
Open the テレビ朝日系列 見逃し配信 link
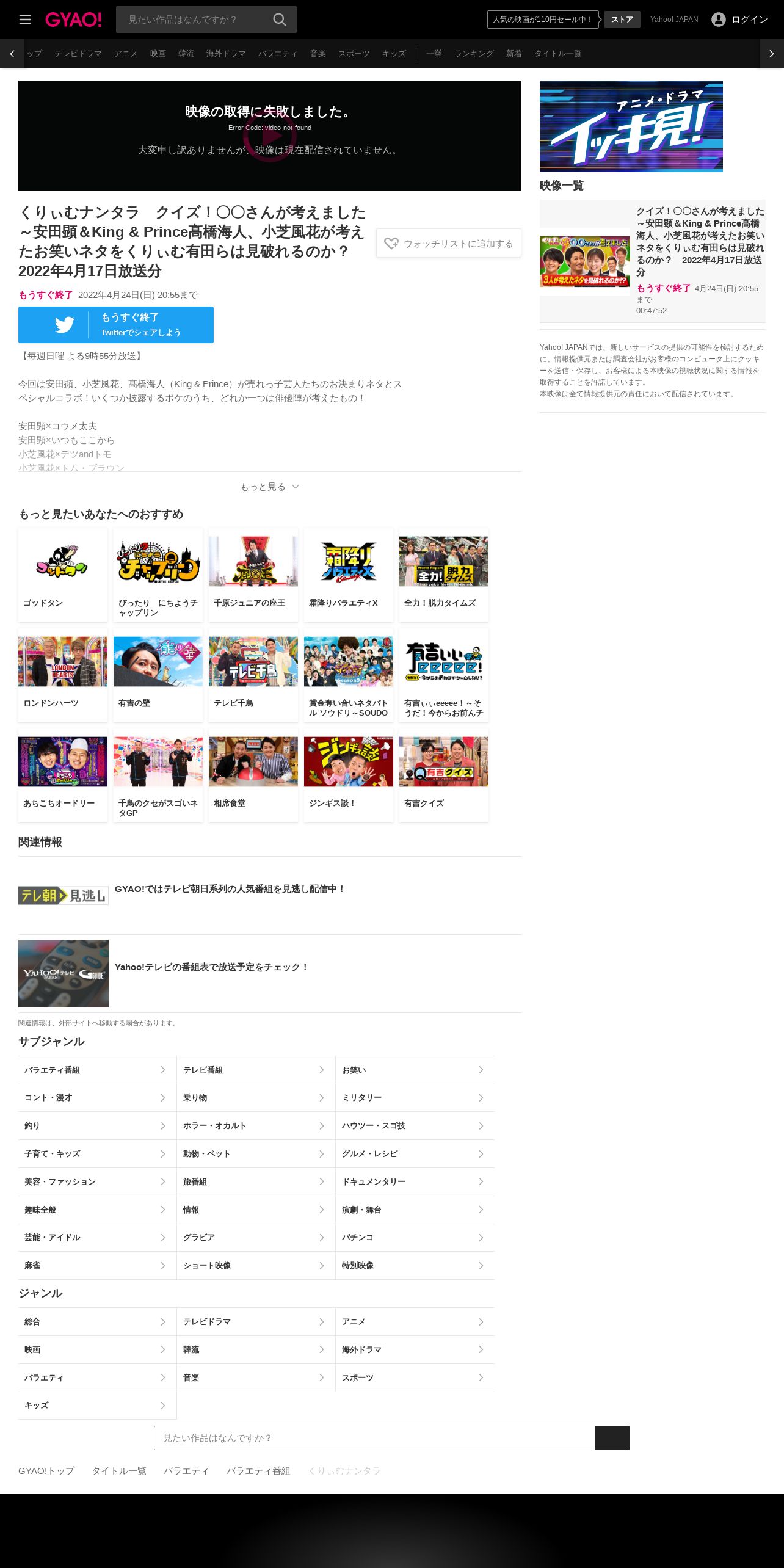(230, 889)
